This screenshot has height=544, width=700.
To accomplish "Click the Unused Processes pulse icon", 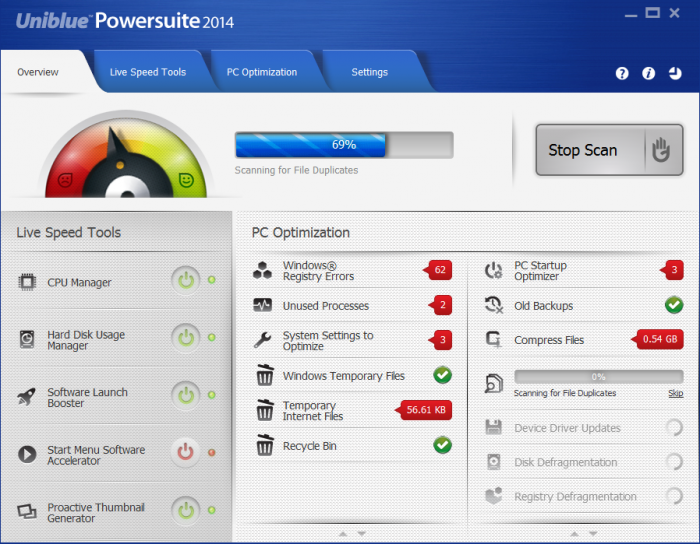I will point(262,305).
